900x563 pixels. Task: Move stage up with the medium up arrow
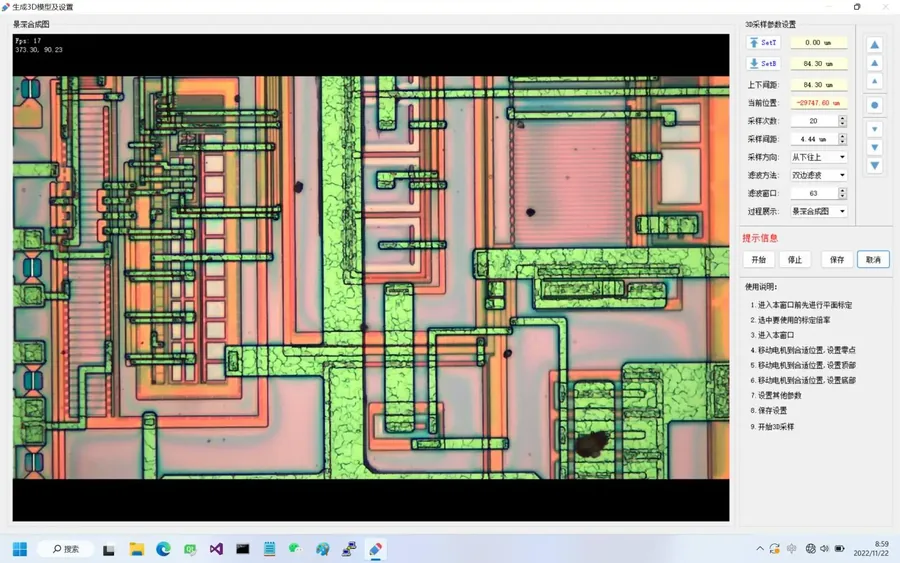coord(874,63)
